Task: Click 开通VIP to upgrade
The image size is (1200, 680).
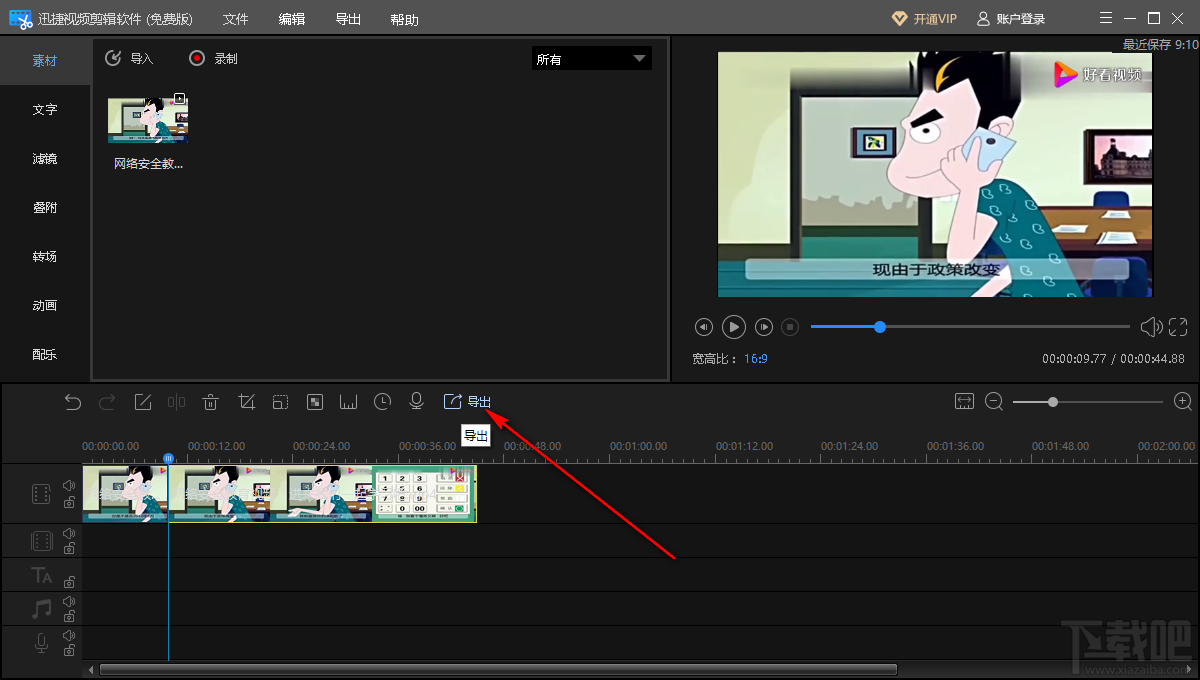Action: coord(924,19)
